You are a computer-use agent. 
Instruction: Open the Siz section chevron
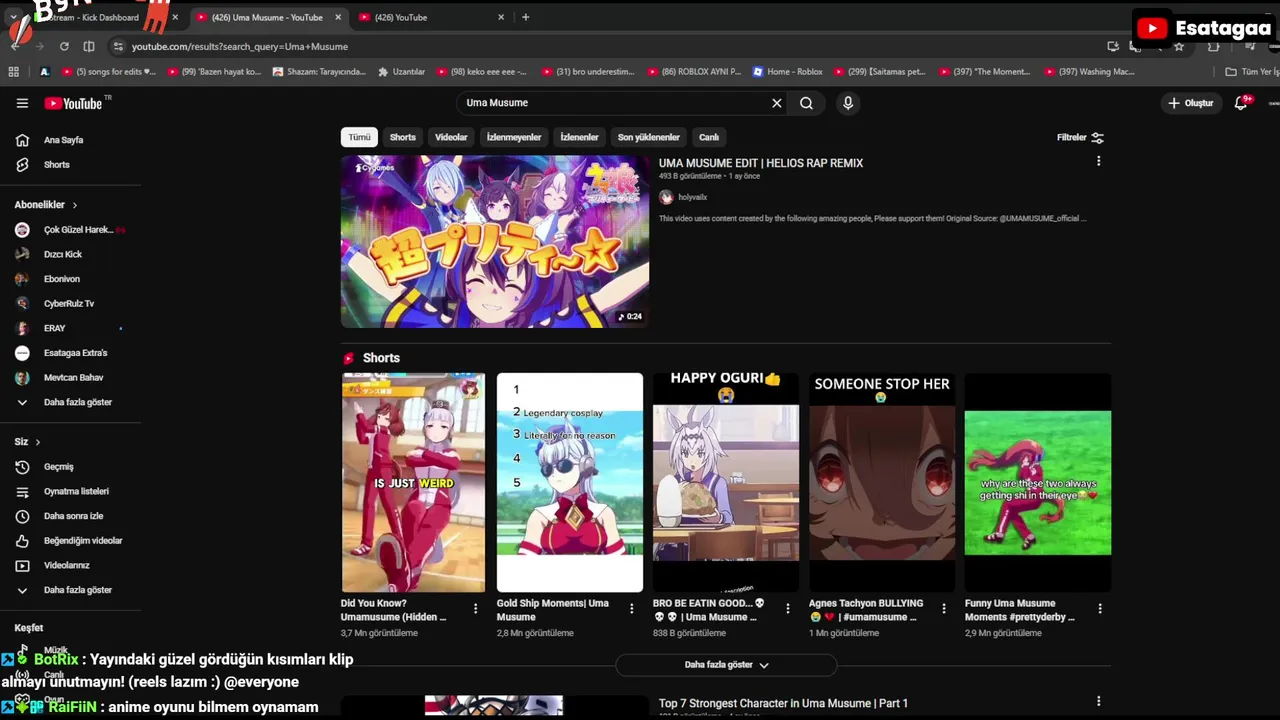(x=38, y=442)
